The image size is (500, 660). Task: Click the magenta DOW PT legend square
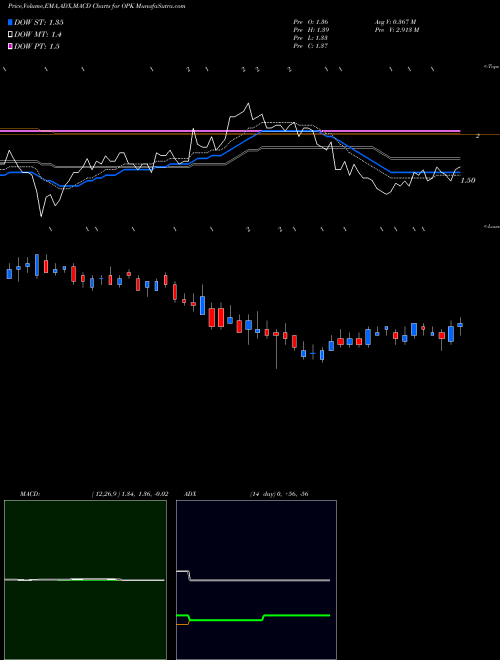click(10, 46)
